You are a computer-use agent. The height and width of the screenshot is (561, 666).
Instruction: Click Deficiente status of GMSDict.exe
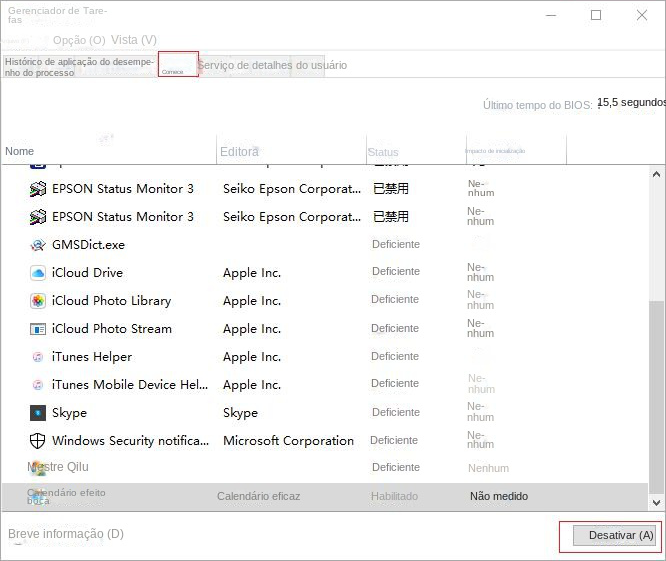396,245
